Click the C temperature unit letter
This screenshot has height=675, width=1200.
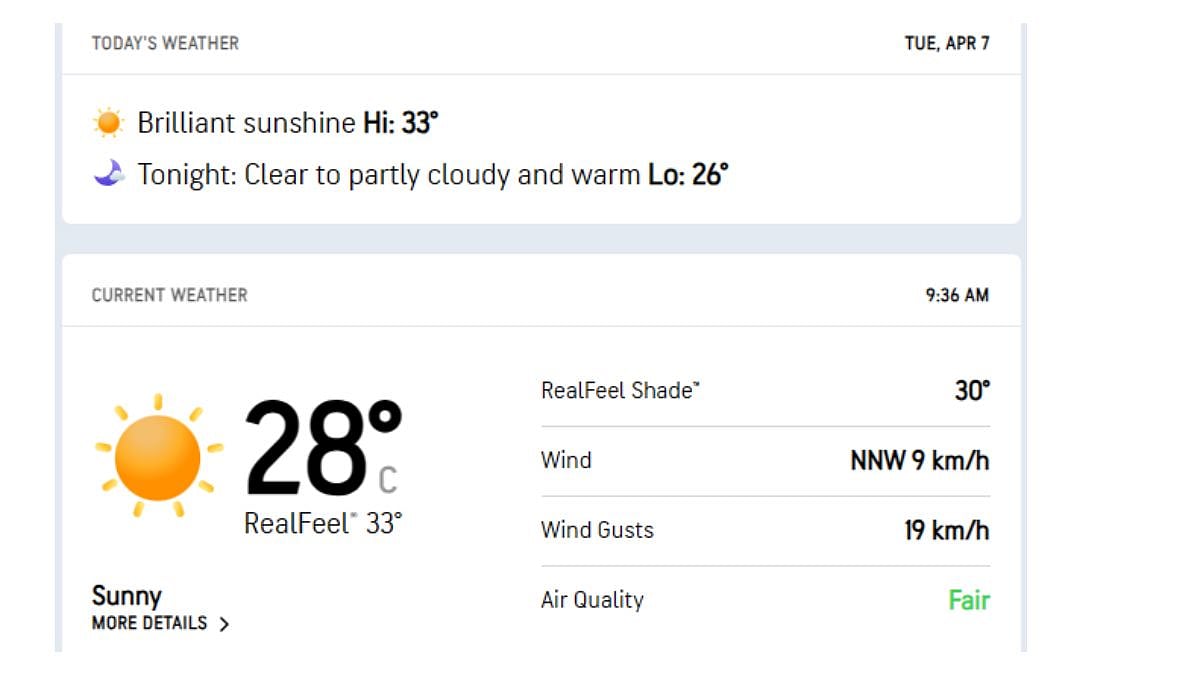point(387,481)
